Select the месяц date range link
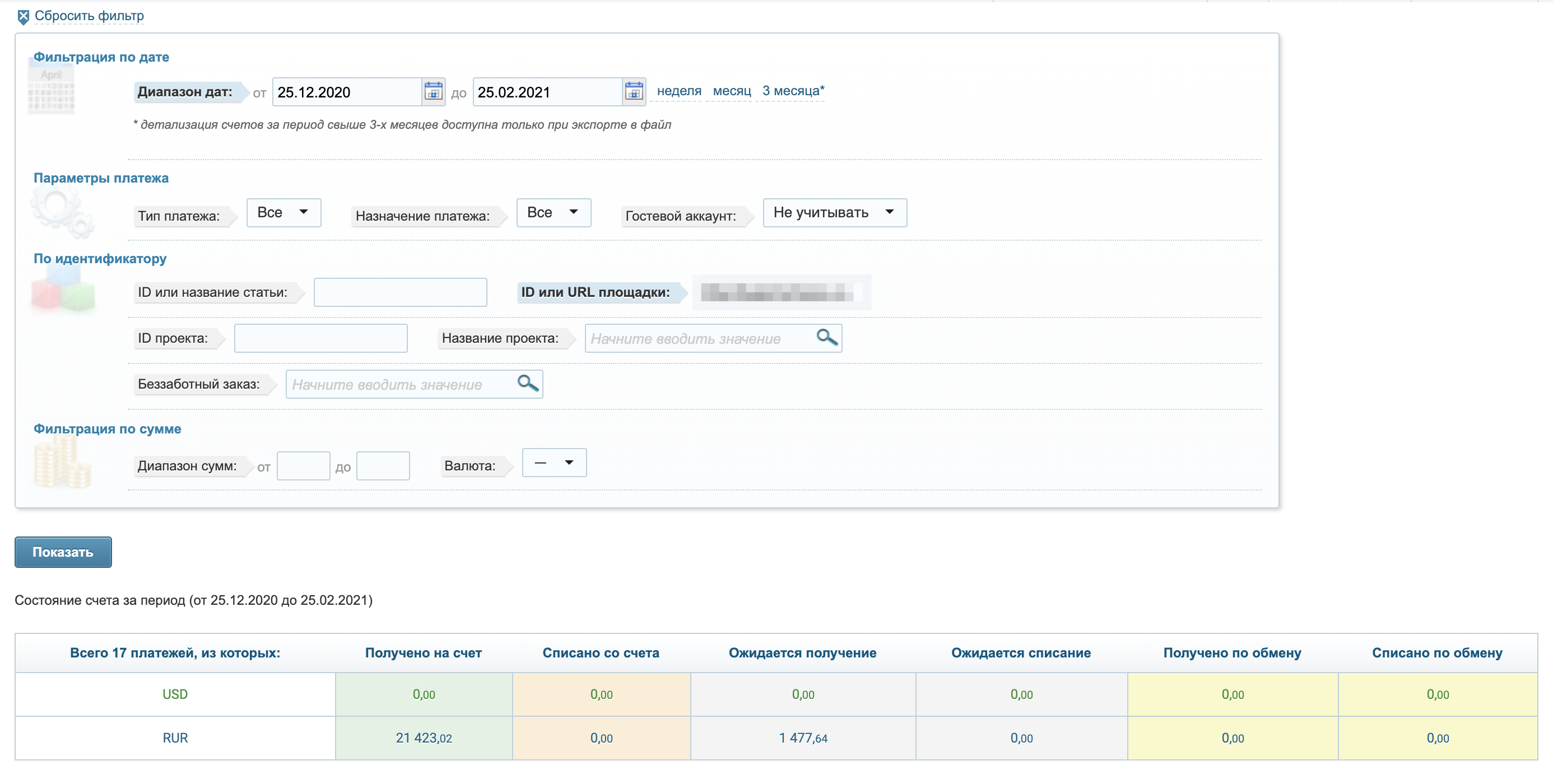1553x784 pixels. click(731, 91)
